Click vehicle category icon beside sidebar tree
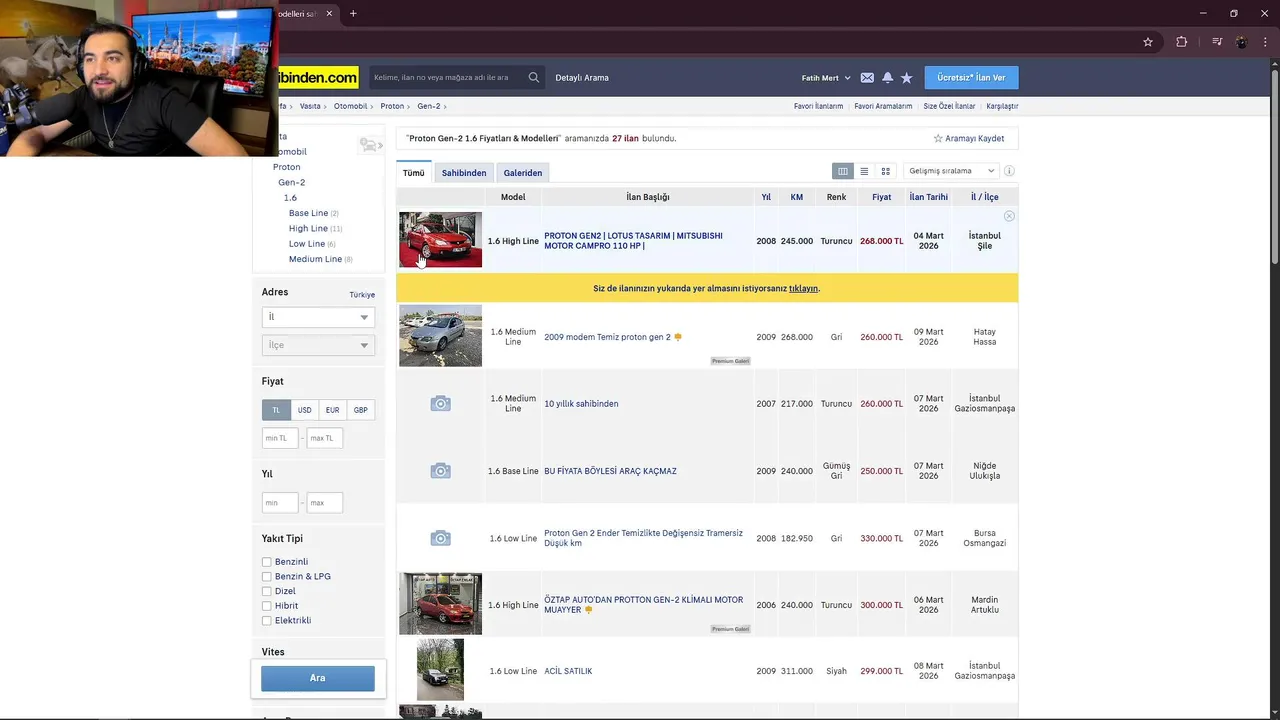The width and height of the screenshot is (1280, 720). coord(370,146)
